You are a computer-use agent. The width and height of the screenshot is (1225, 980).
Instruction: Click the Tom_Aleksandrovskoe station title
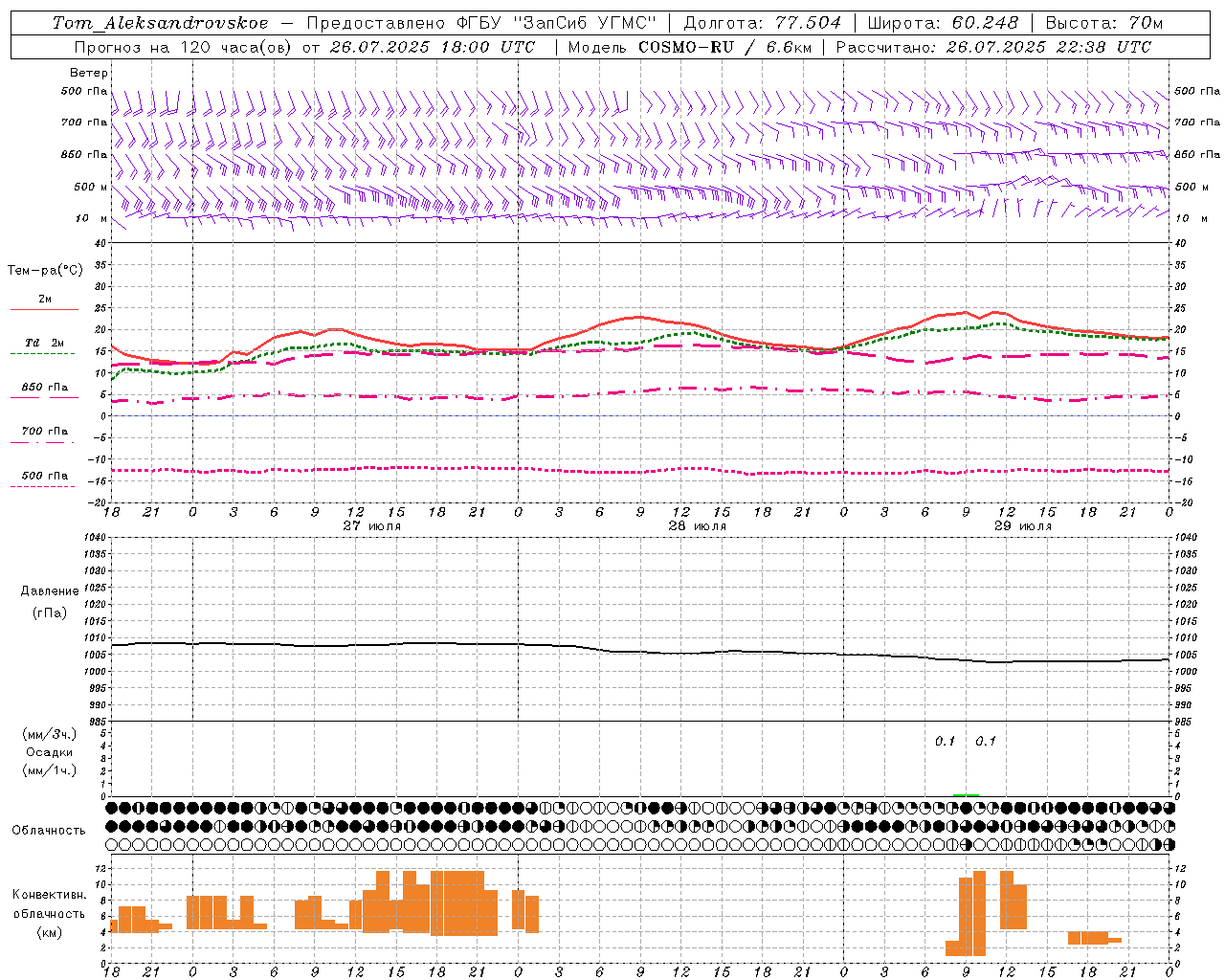click(x=162, y=23)
